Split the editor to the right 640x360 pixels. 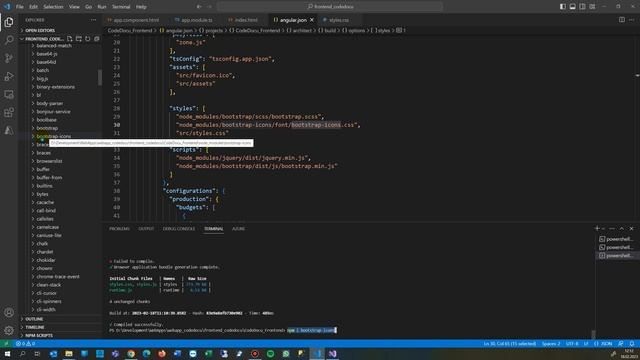[x=622, y=20]
